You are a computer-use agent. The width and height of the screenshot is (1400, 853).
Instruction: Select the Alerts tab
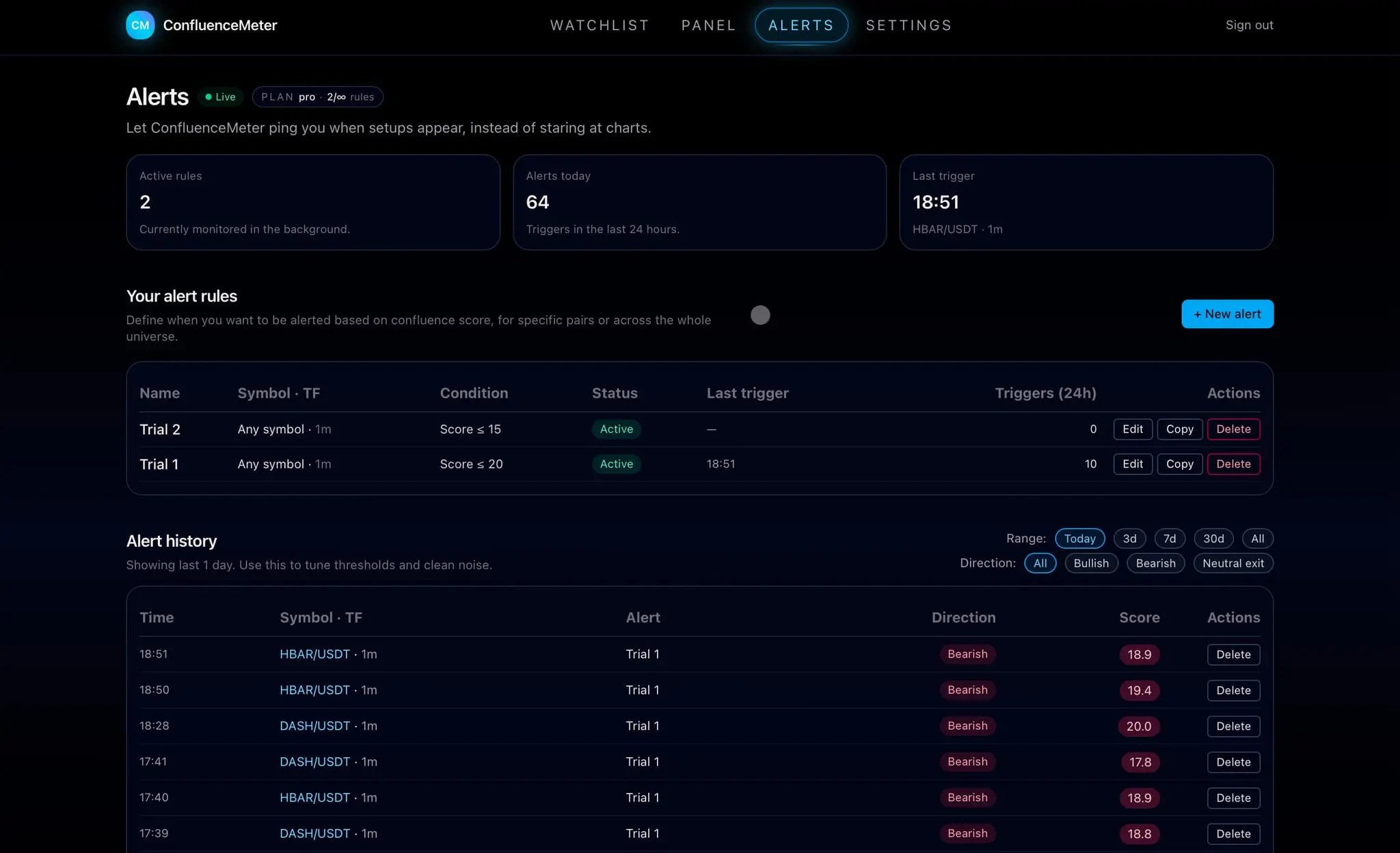tap(801, 25)
